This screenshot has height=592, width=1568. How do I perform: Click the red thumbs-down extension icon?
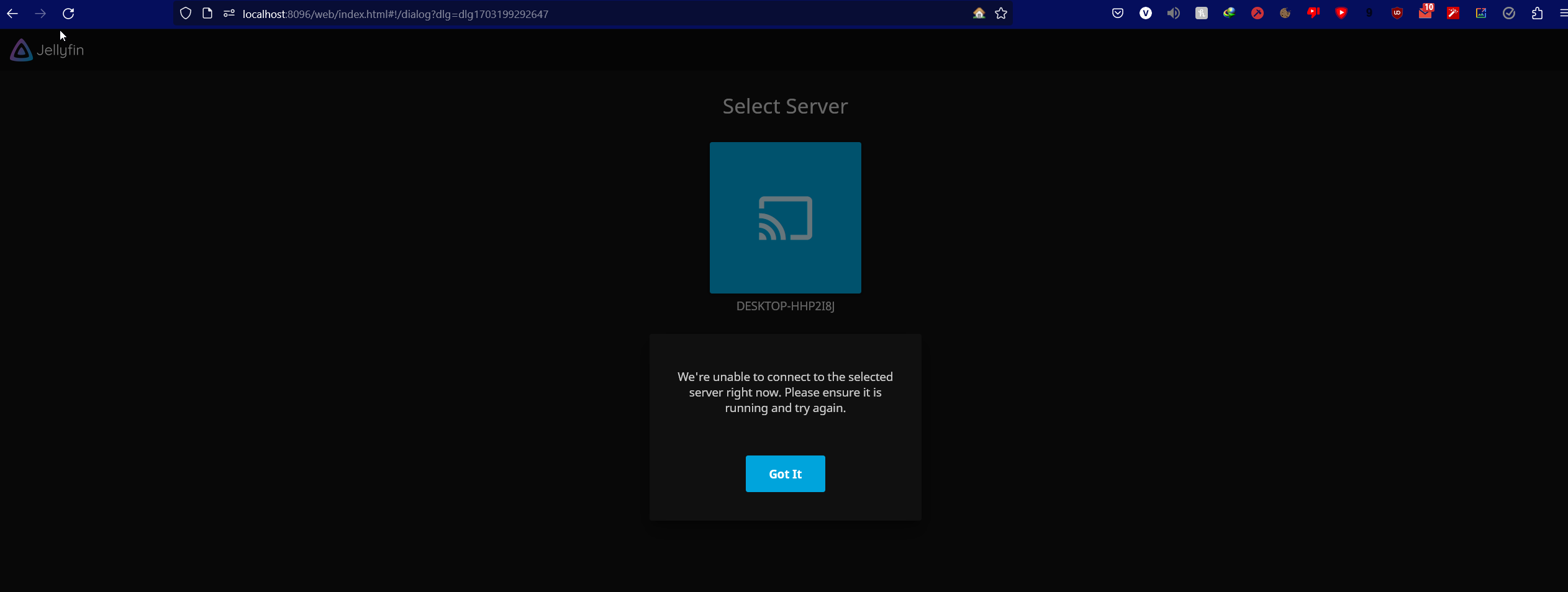pyautogui.click(x=1313, y=14)
